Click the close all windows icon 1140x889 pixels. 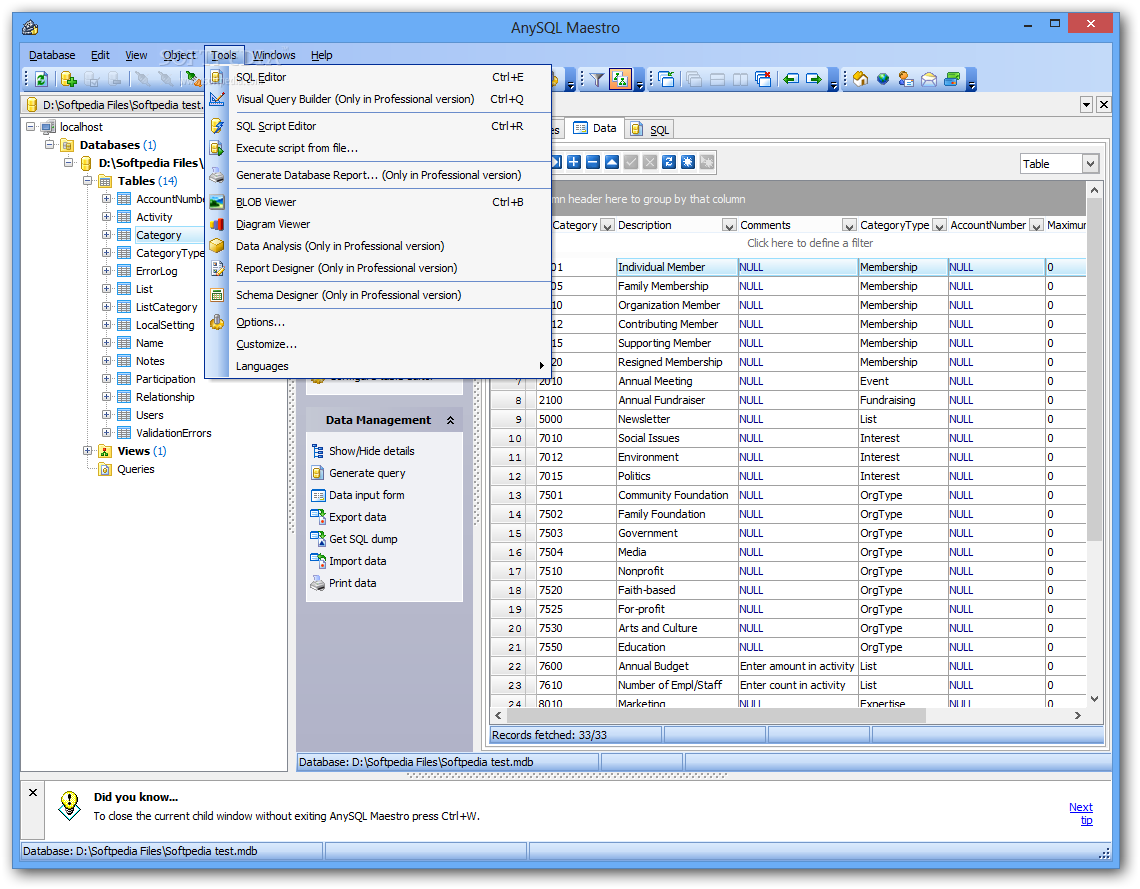tap(763, 79)
